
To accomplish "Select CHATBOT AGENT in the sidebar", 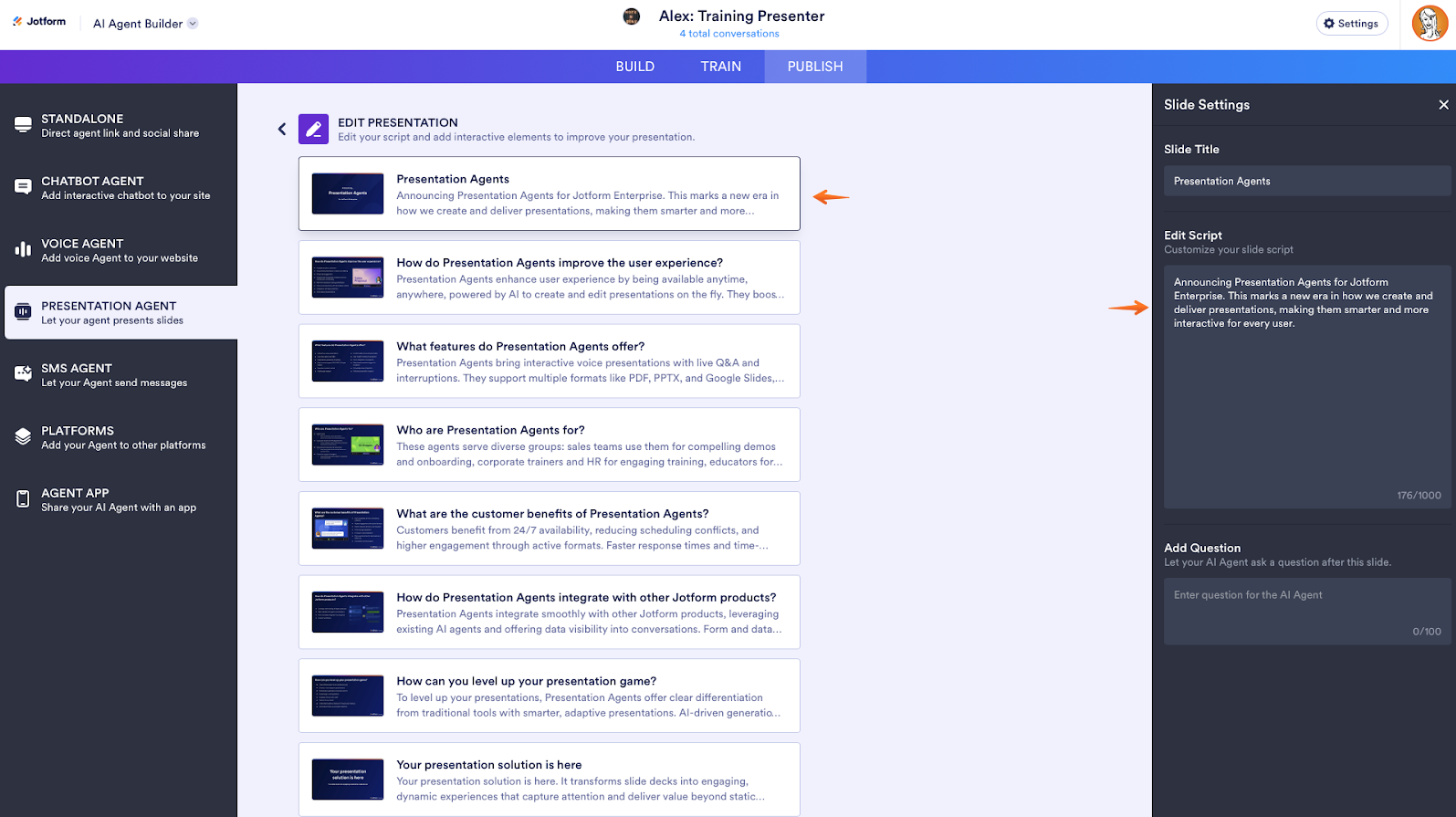I will pyautogui.click(x=119, y=187).
